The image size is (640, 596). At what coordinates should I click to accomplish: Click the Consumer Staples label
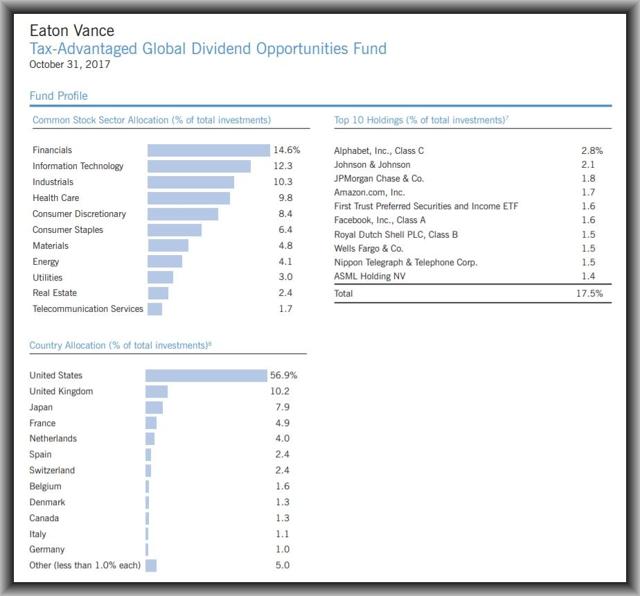68,230
